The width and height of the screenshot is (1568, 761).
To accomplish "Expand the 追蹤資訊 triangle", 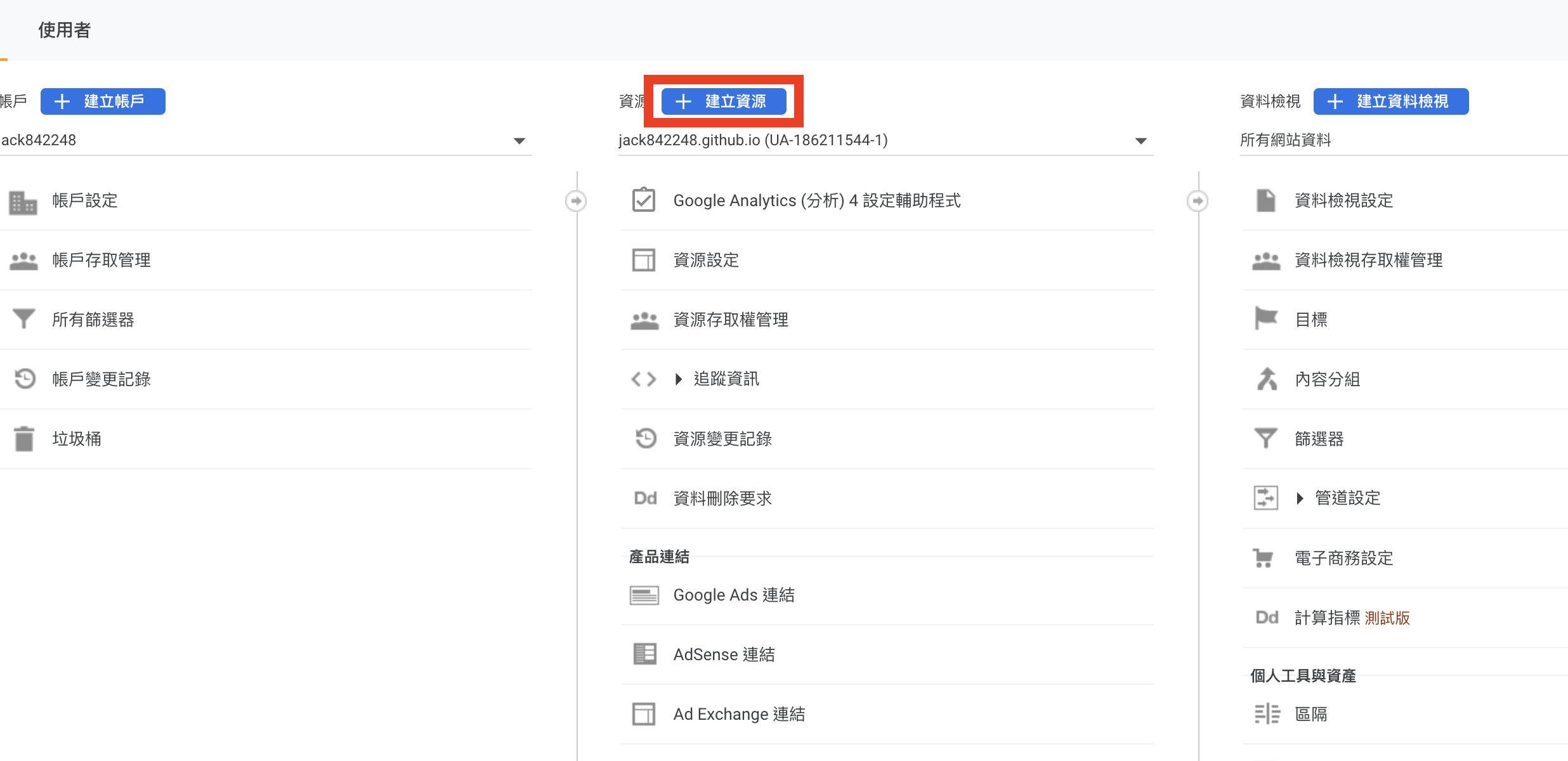I will (679, 379).
